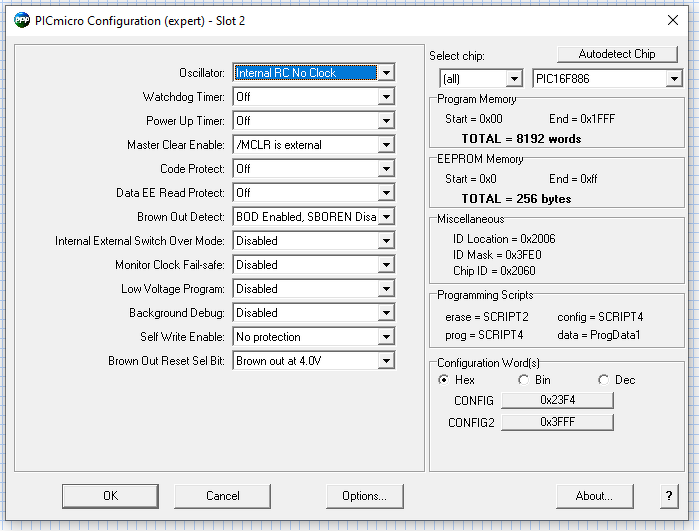Click the 'TOTAL = 8192 words' text
The width and height of the screenshot is (699, 531).
point(521,139)
